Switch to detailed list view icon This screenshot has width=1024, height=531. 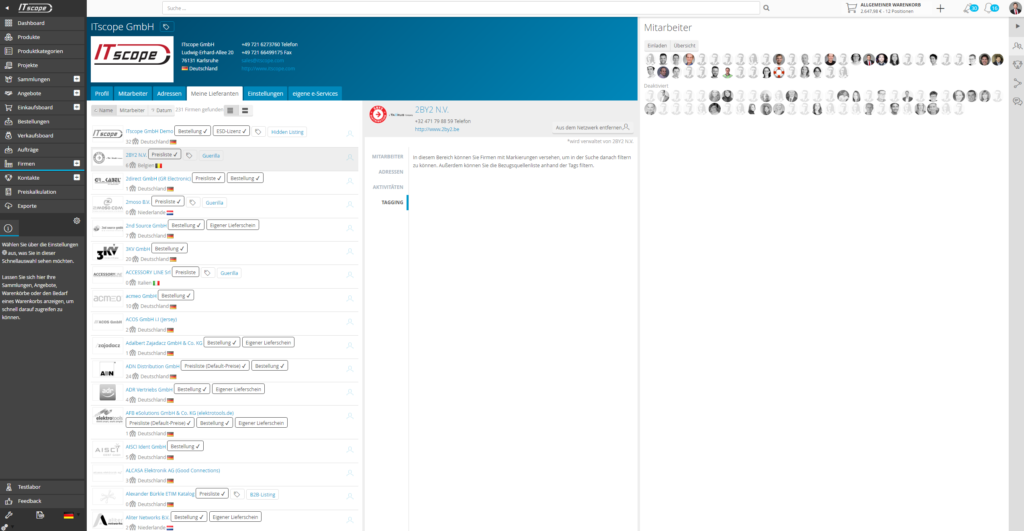[x=245, y=110]
